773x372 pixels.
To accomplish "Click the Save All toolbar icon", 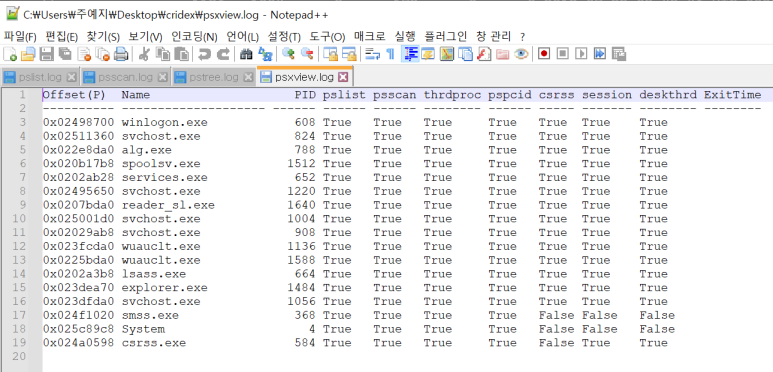I will tap(65, 54).
